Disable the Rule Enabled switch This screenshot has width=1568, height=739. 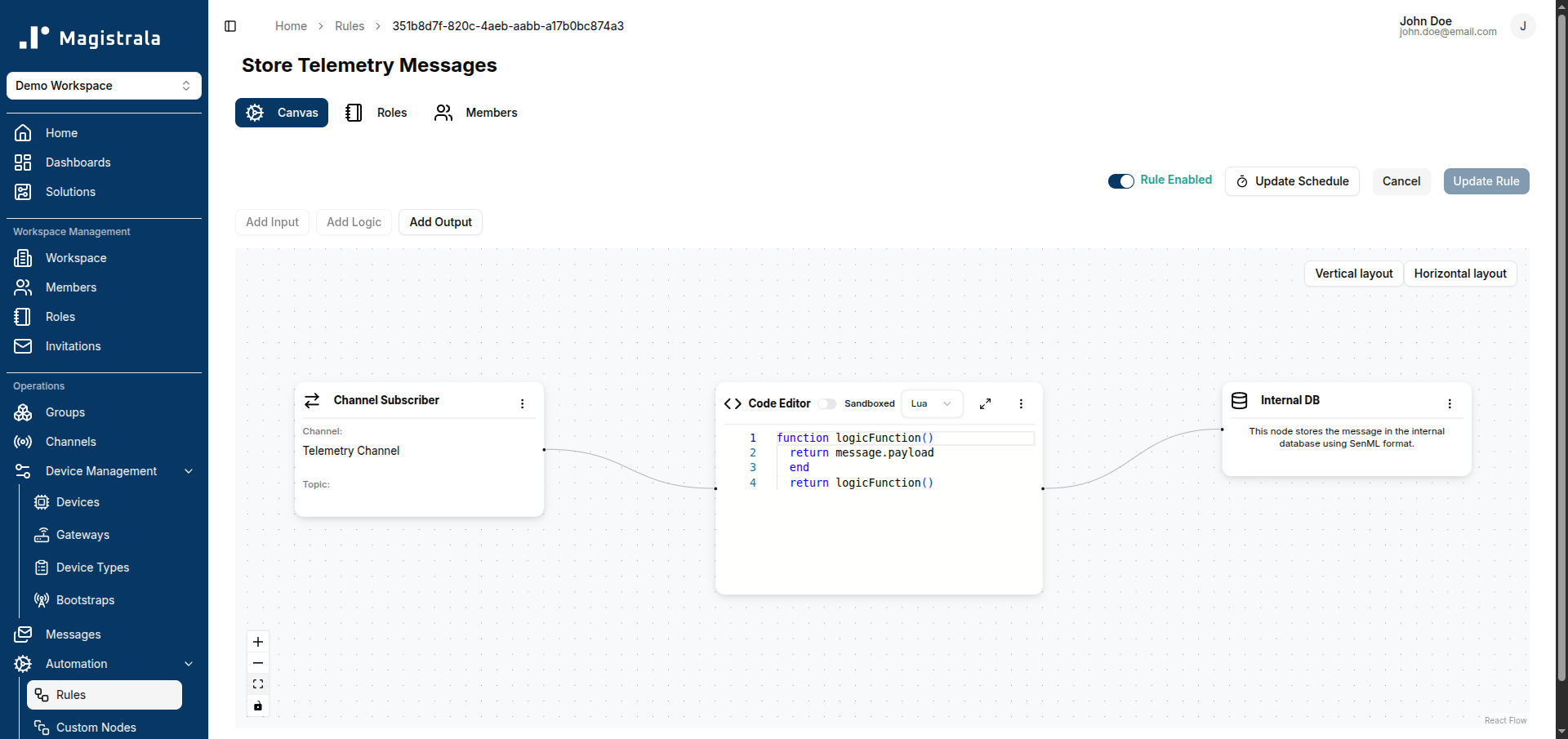(1121, 181)
